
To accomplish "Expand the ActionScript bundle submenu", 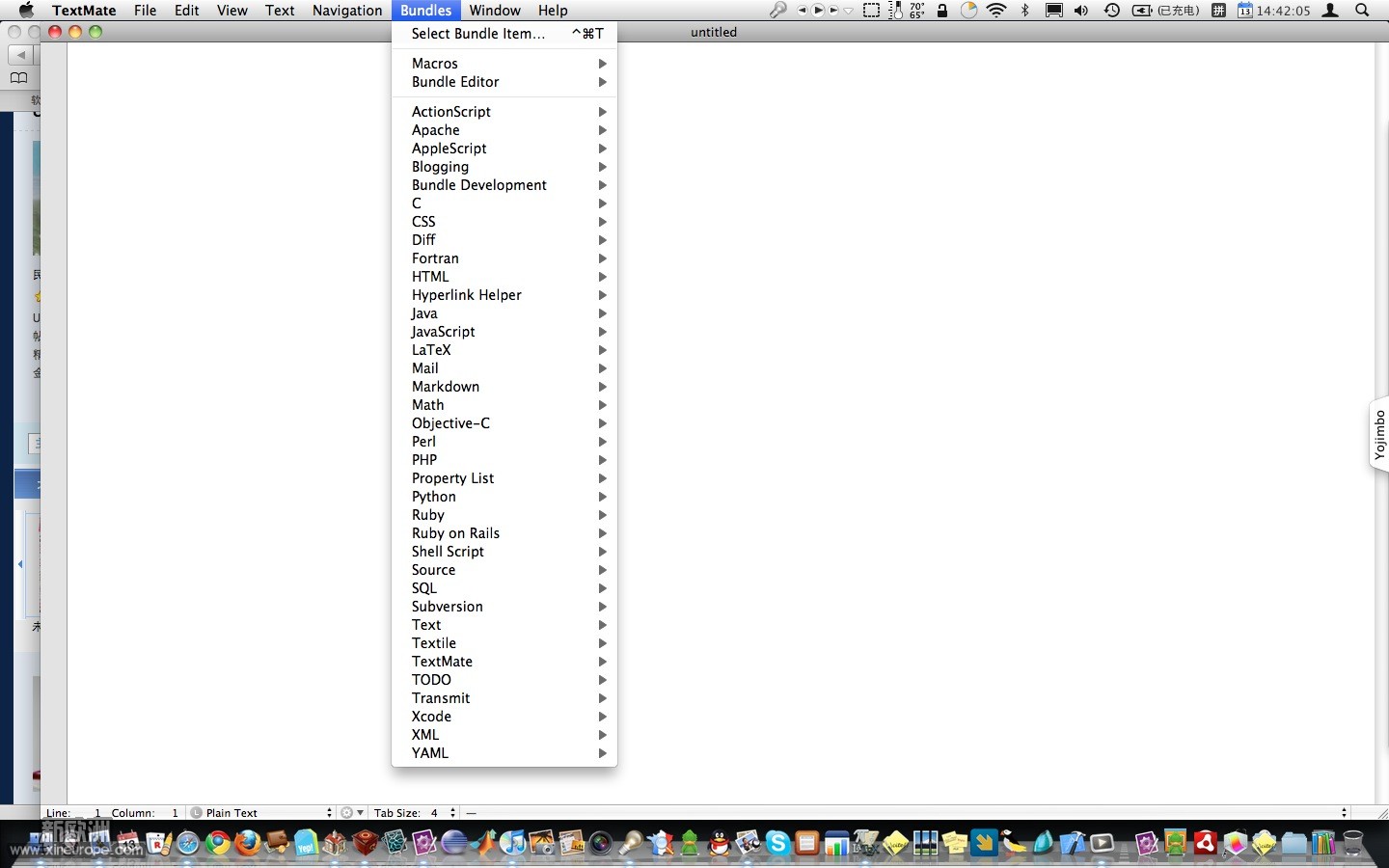I will [x=504, y=112].
